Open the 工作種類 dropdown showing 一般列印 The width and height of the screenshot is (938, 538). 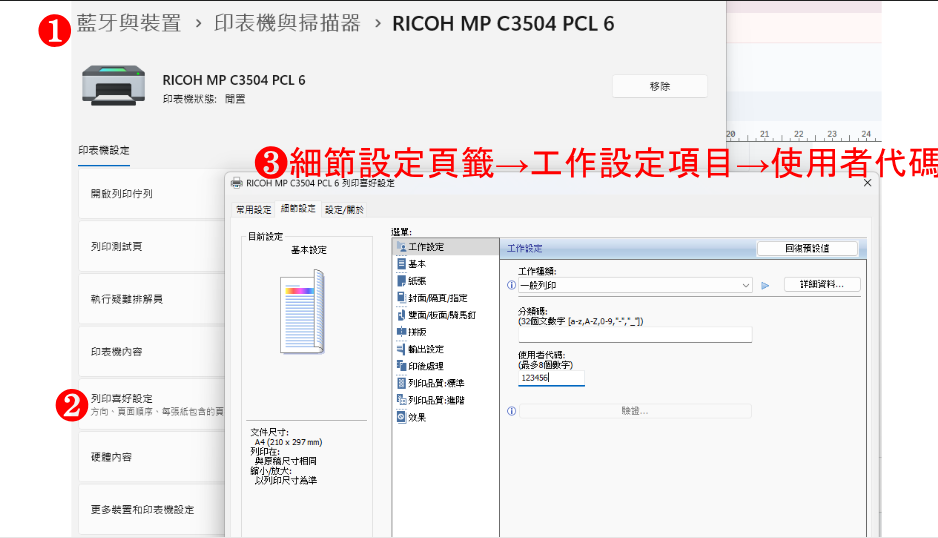pos(635,285)
